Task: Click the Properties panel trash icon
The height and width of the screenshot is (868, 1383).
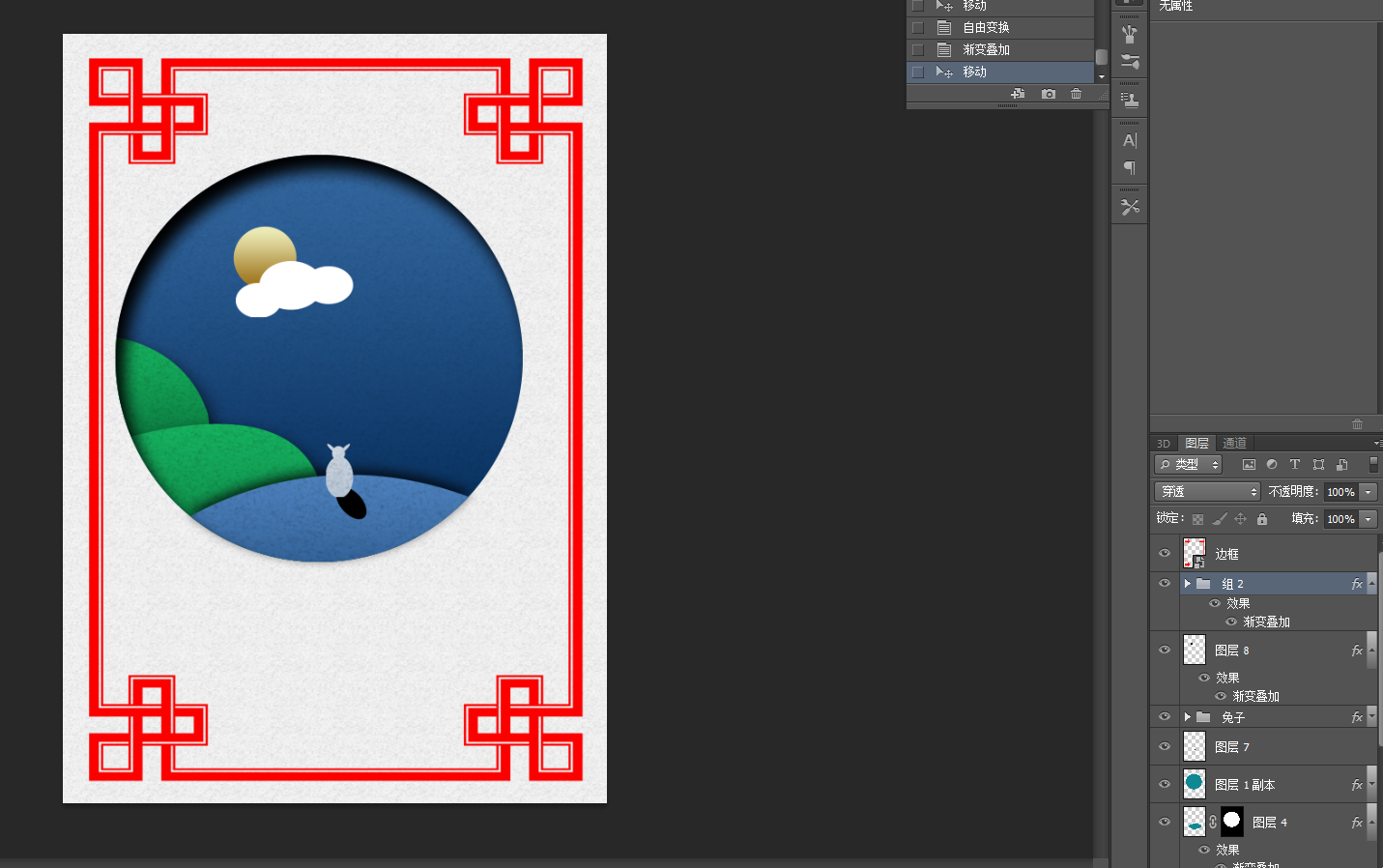Action: coord(1357,424)
